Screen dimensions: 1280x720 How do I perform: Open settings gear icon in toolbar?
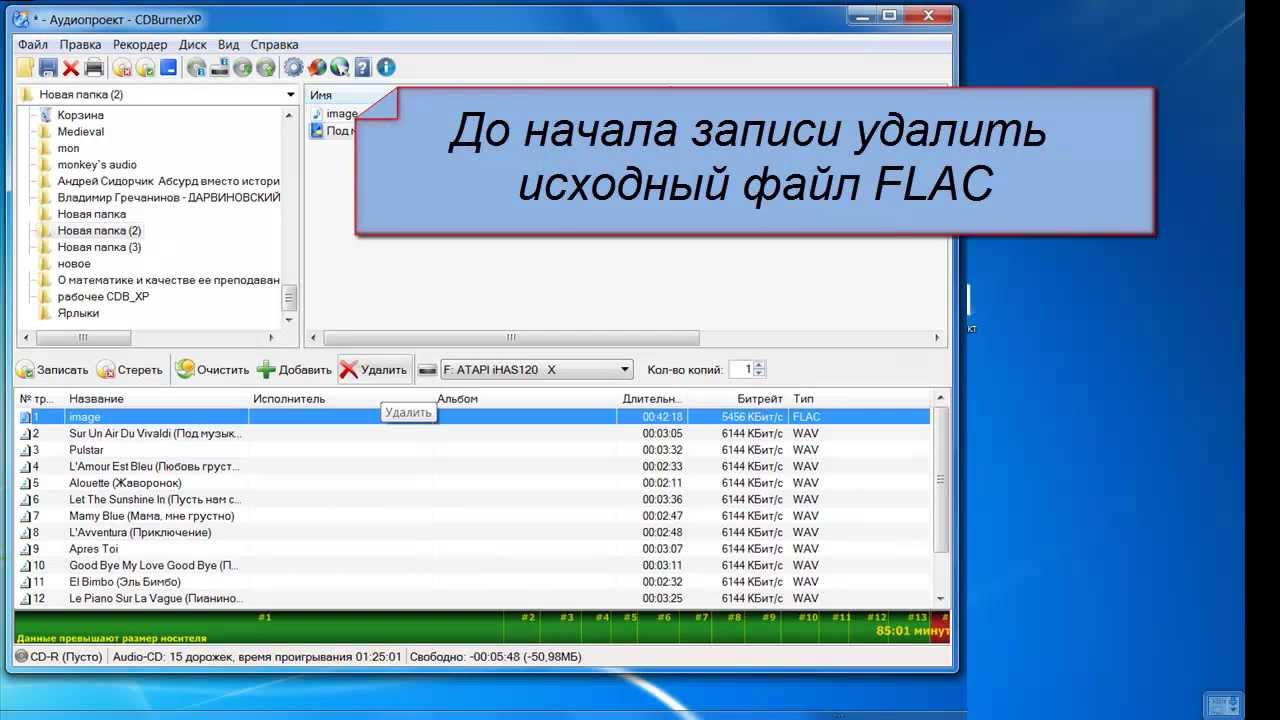click(293, 68)
